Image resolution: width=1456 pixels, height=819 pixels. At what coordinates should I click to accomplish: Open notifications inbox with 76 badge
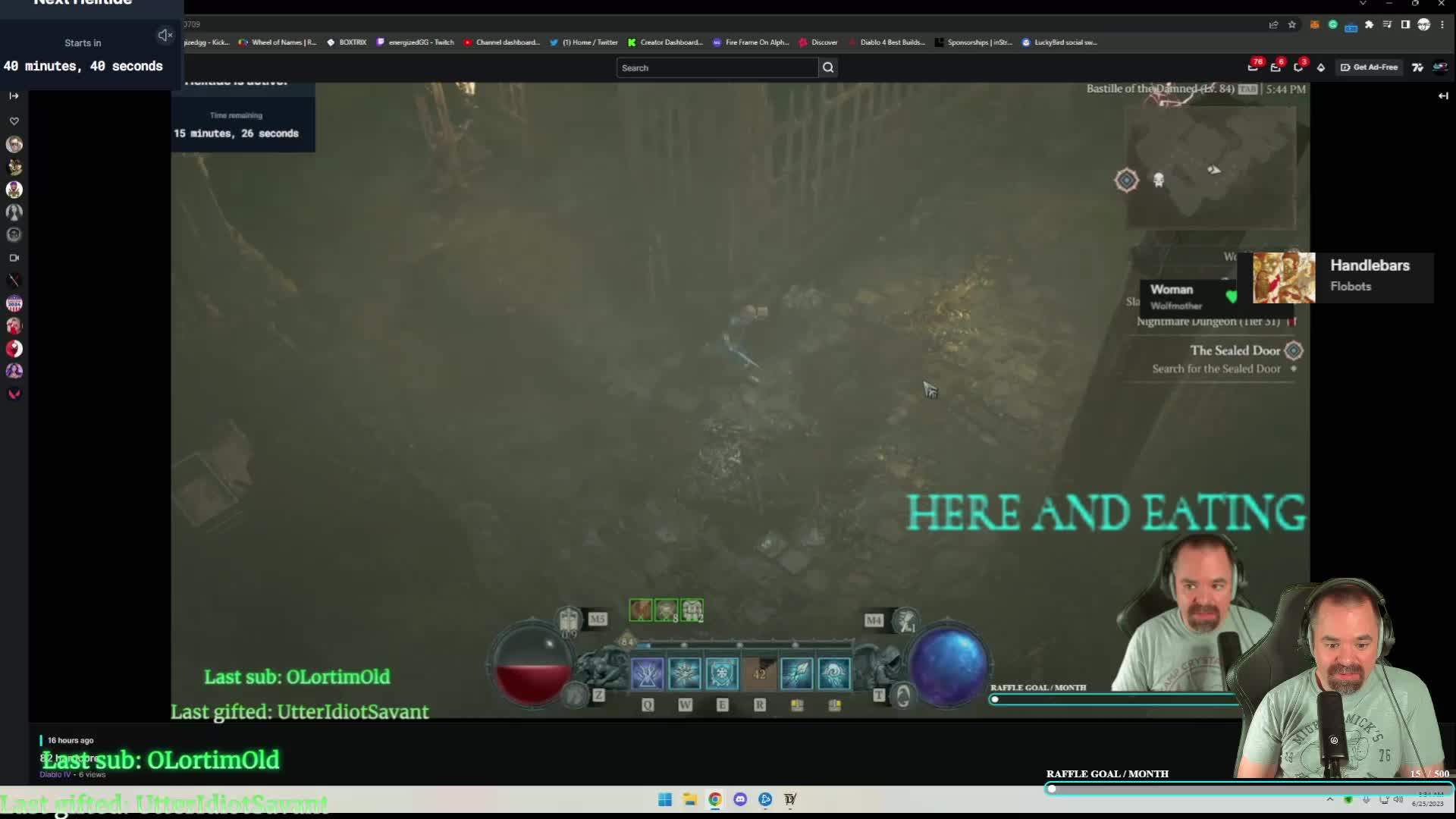pyautogui.click(x=1254, y=67)
